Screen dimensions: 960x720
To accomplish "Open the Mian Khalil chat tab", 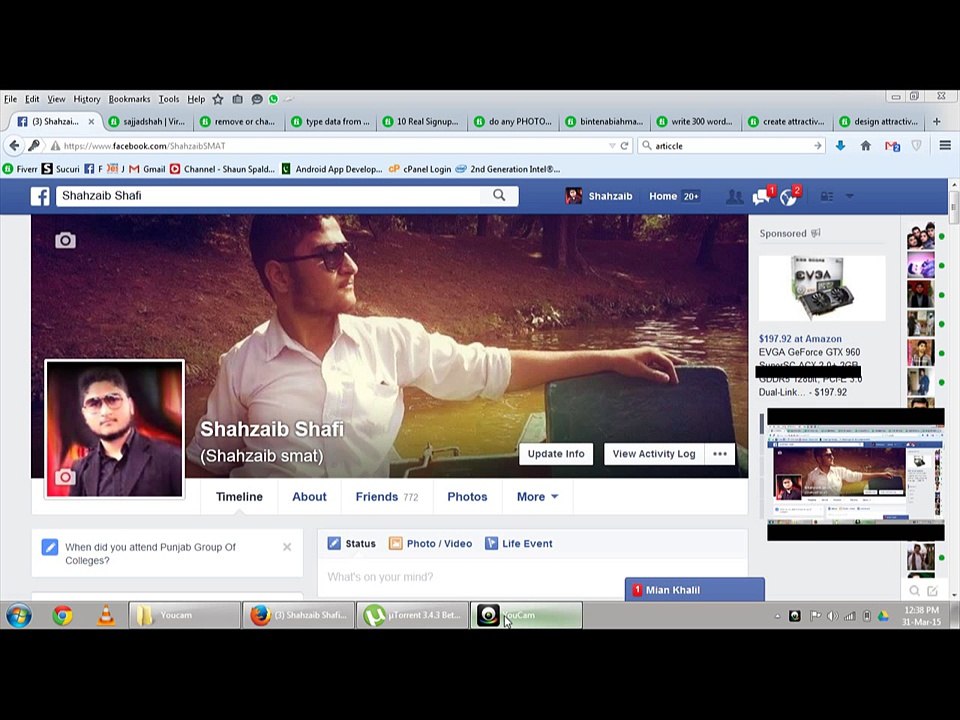I will click(x=695, y=590).
